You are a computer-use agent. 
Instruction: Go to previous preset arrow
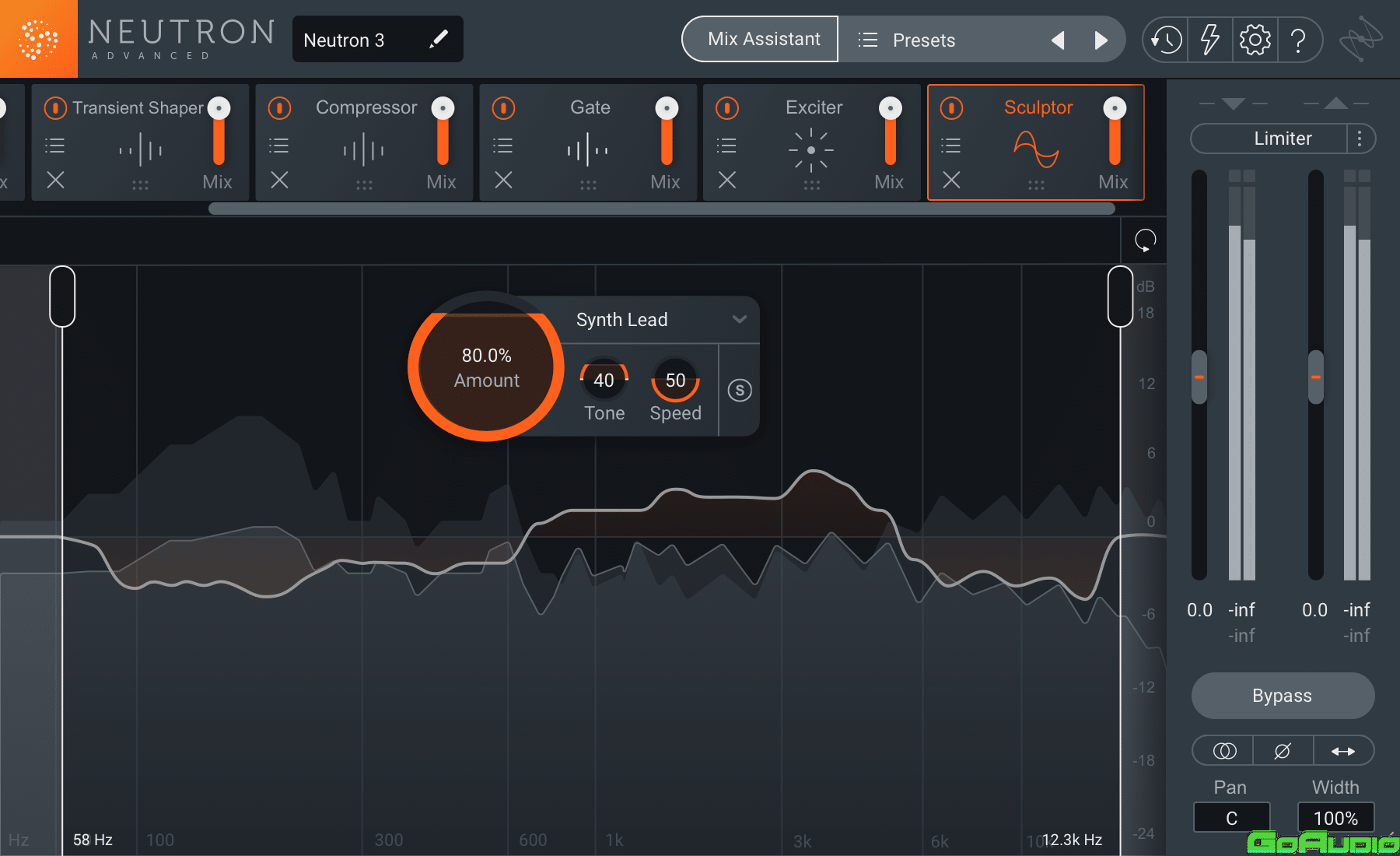click(x=1058, y=40)
